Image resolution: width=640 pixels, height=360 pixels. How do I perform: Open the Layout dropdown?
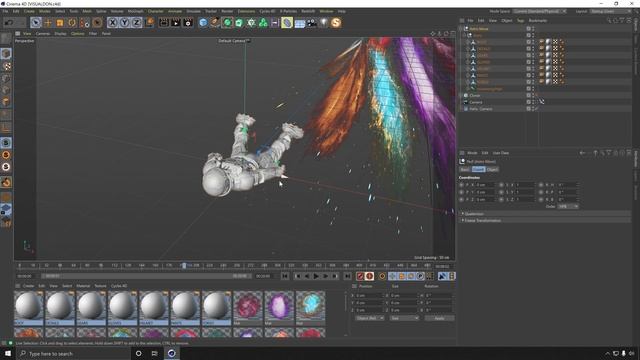(x=609, y=11)
